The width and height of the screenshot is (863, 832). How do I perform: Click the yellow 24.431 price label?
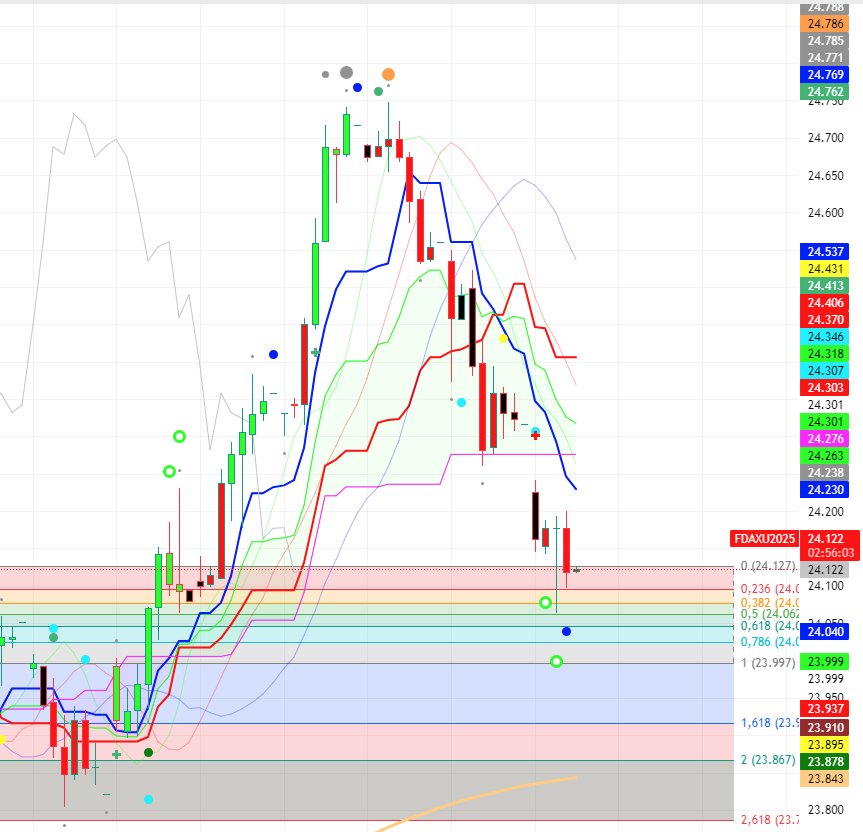pyautogui.click(x=826, y=268)
